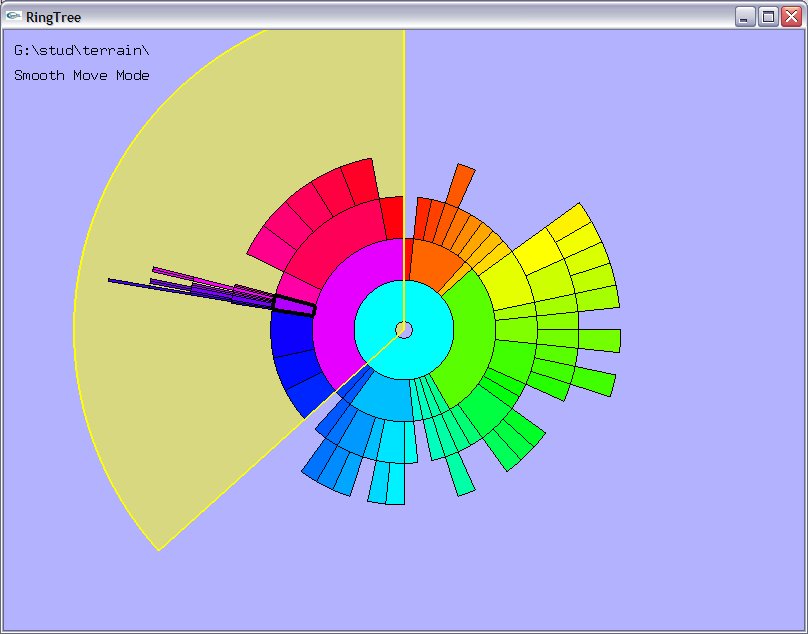
Task: Click the Smooth Move Mode label
Action: [x=81, y=75]
